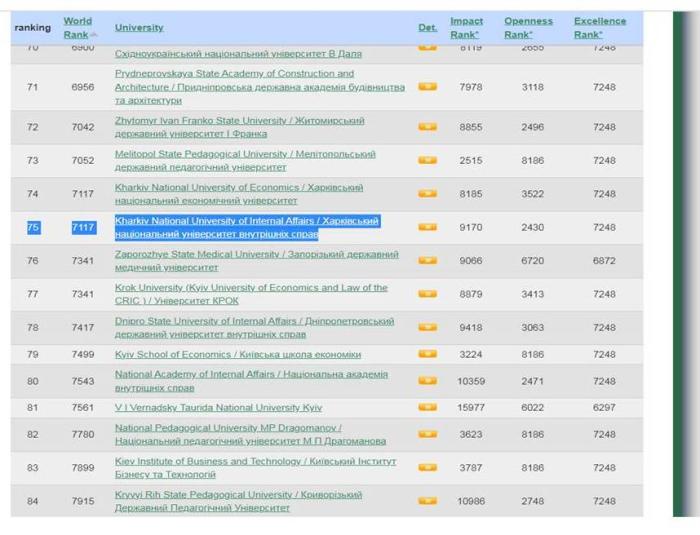The image size is (700, 535).
Task: Click details icon for Zhytomyr Ivan Franko University
Action: click(x=427, y=127)
